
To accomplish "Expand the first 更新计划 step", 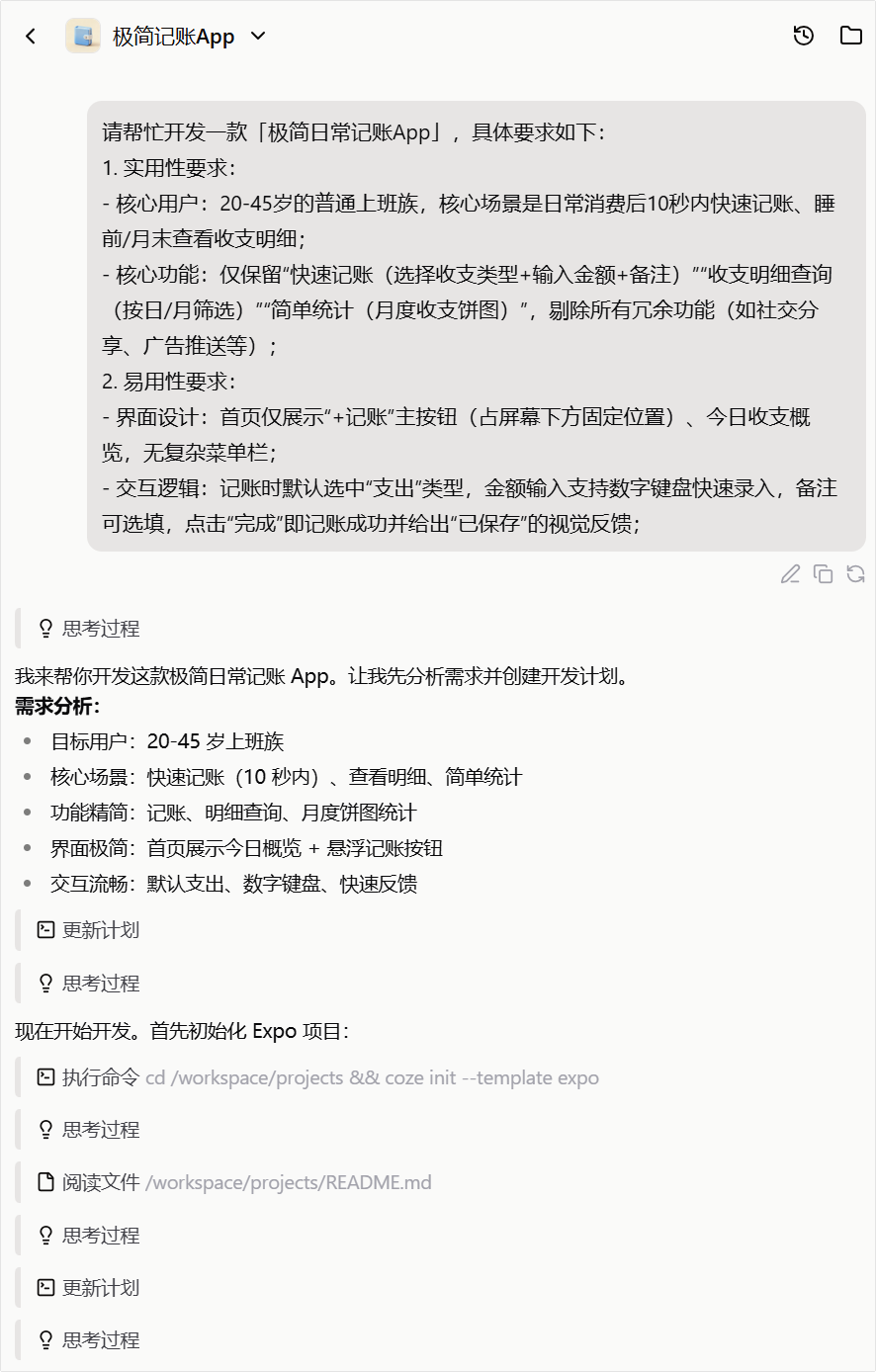I will click(89, 930).
